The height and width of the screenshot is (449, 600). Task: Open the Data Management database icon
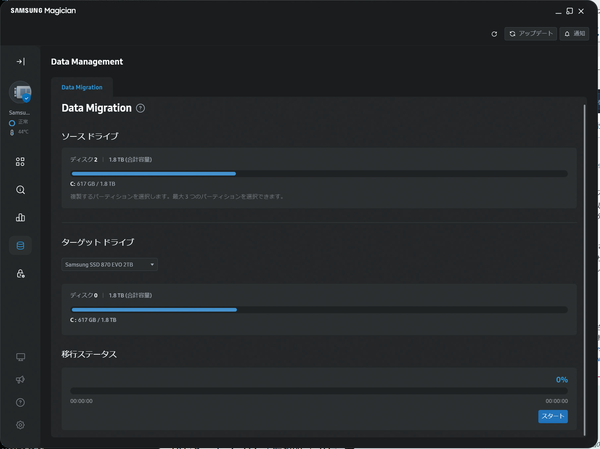(20, 245)
